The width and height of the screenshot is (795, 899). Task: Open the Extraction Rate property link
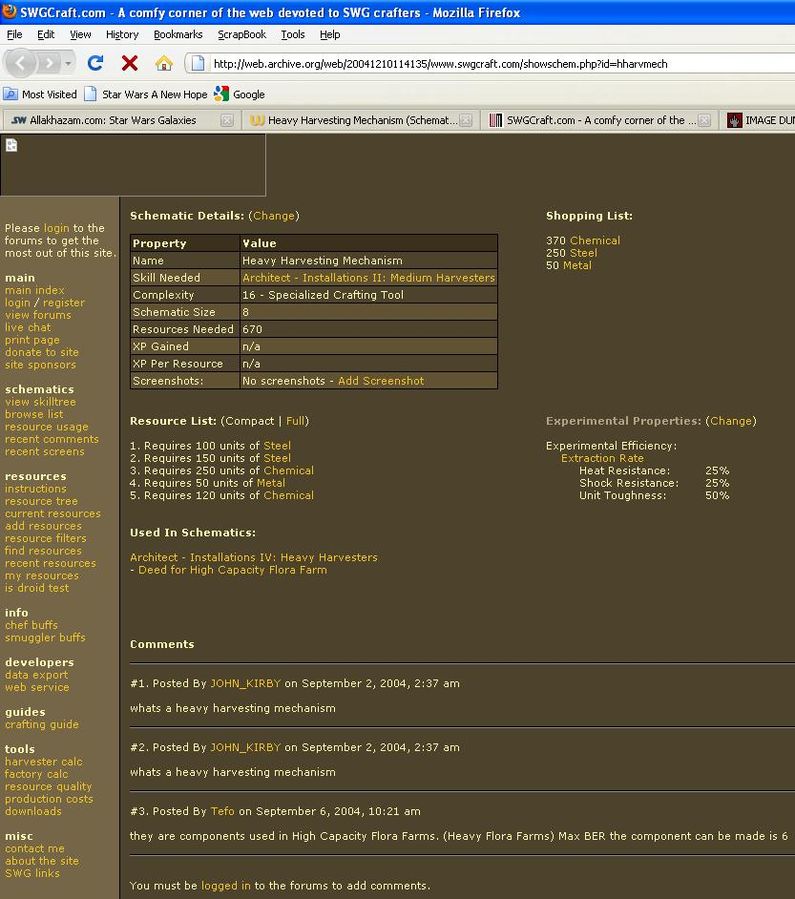point(602,458)
